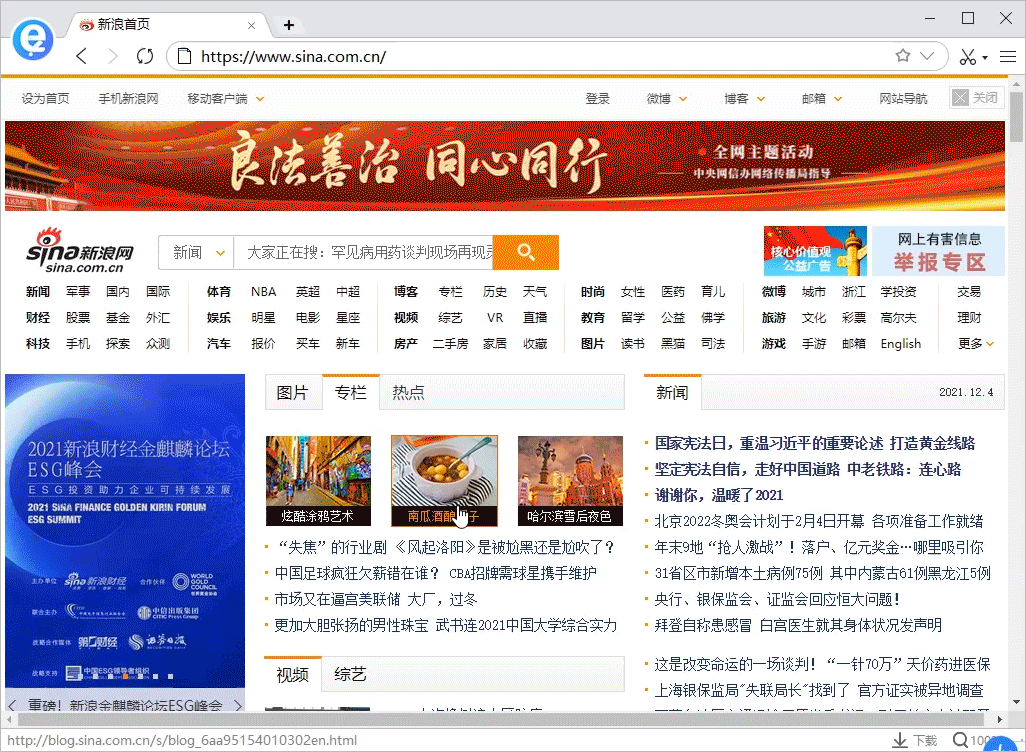Expand the 博客 top bar dropdown
Screen dimensions: 1026x752
(x=761, y=99)
